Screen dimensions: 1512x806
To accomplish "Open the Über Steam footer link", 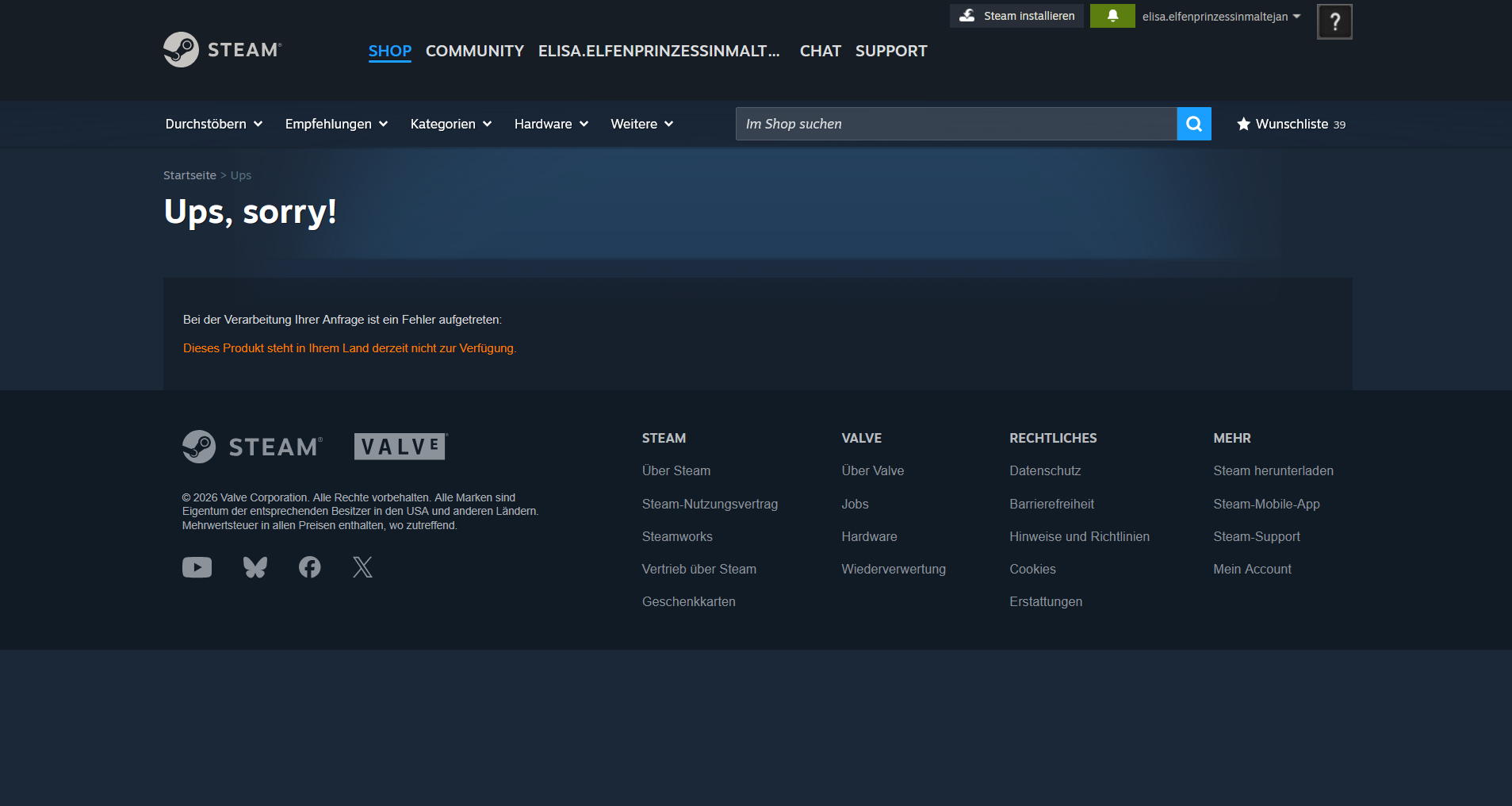I will (x=676, y=470).
